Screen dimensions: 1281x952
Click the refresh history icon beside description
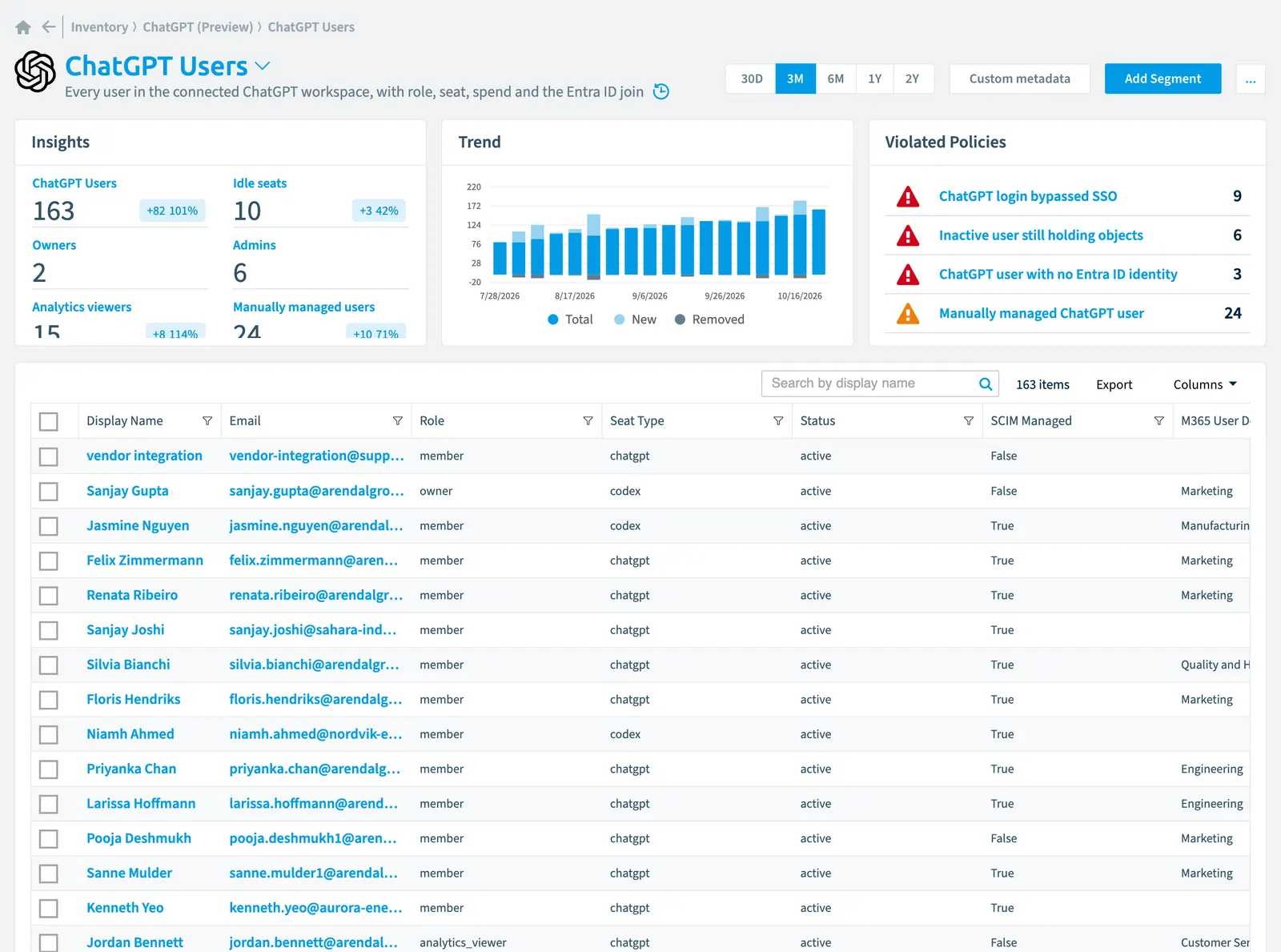tap(661, 91)
